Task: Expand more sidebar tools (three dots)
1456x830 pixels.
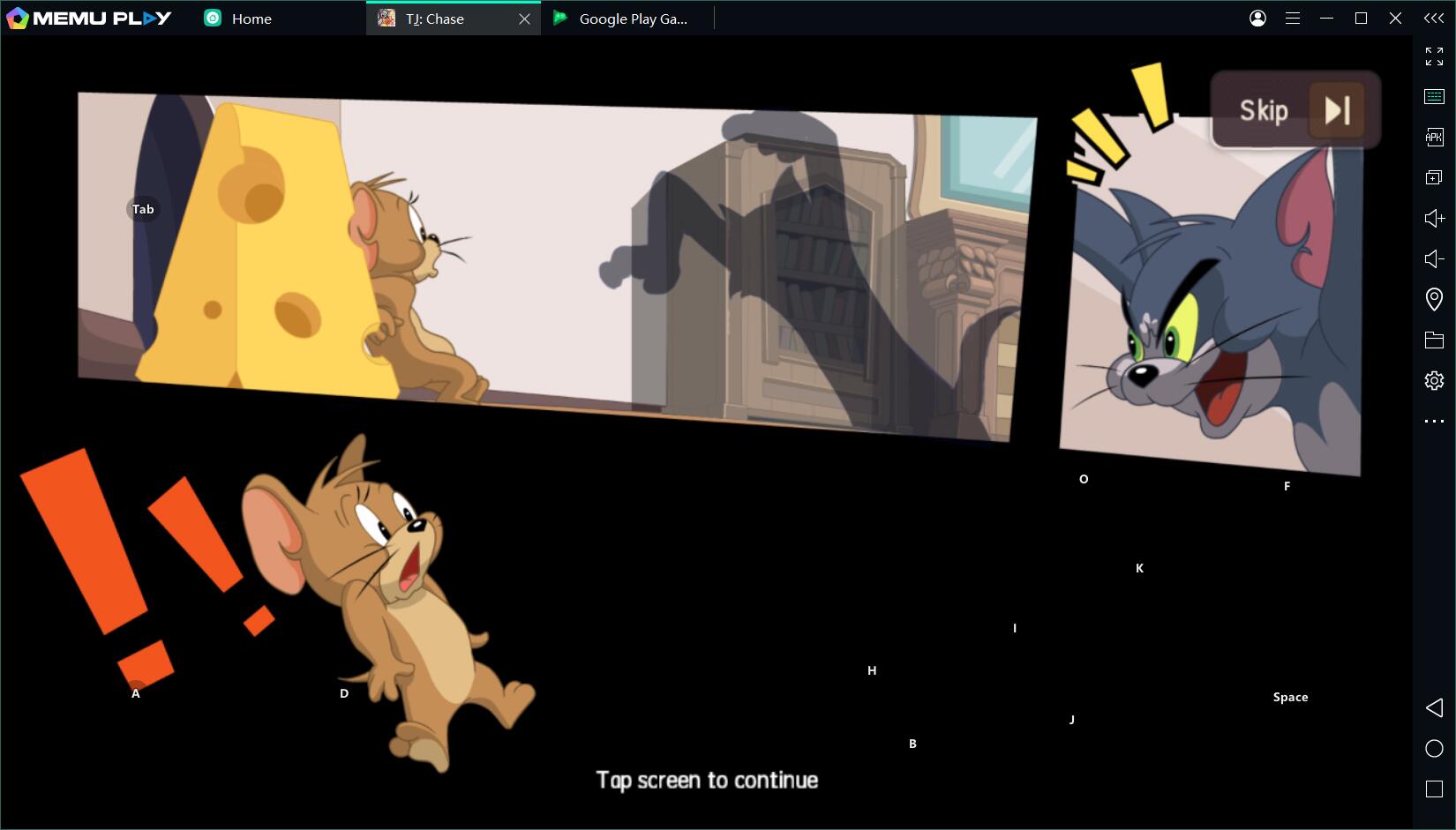Action: coord(1434,422)
